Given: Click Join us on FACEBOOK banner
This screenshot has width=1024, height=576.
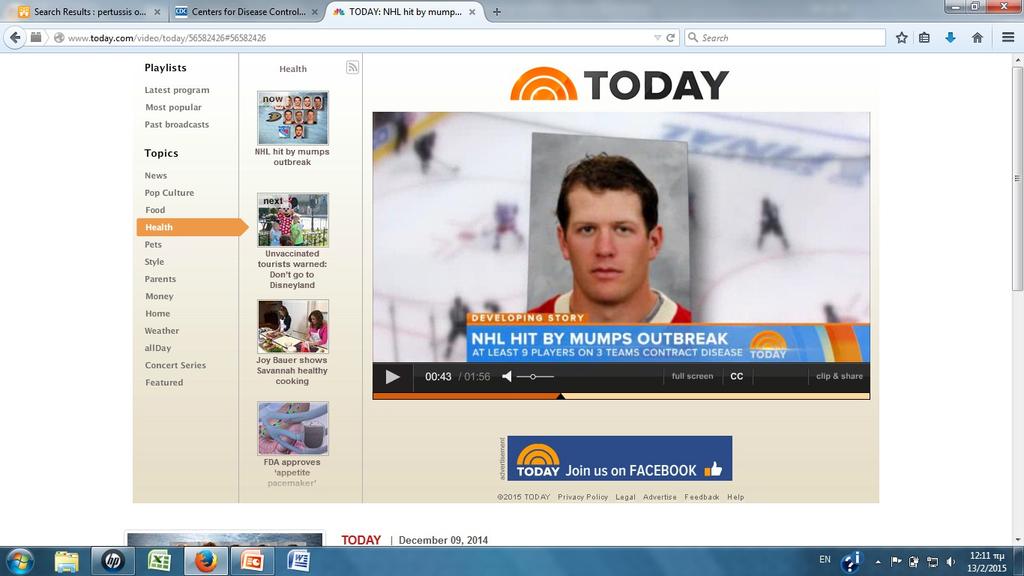Looking at the screenshot, I should 620,458.
